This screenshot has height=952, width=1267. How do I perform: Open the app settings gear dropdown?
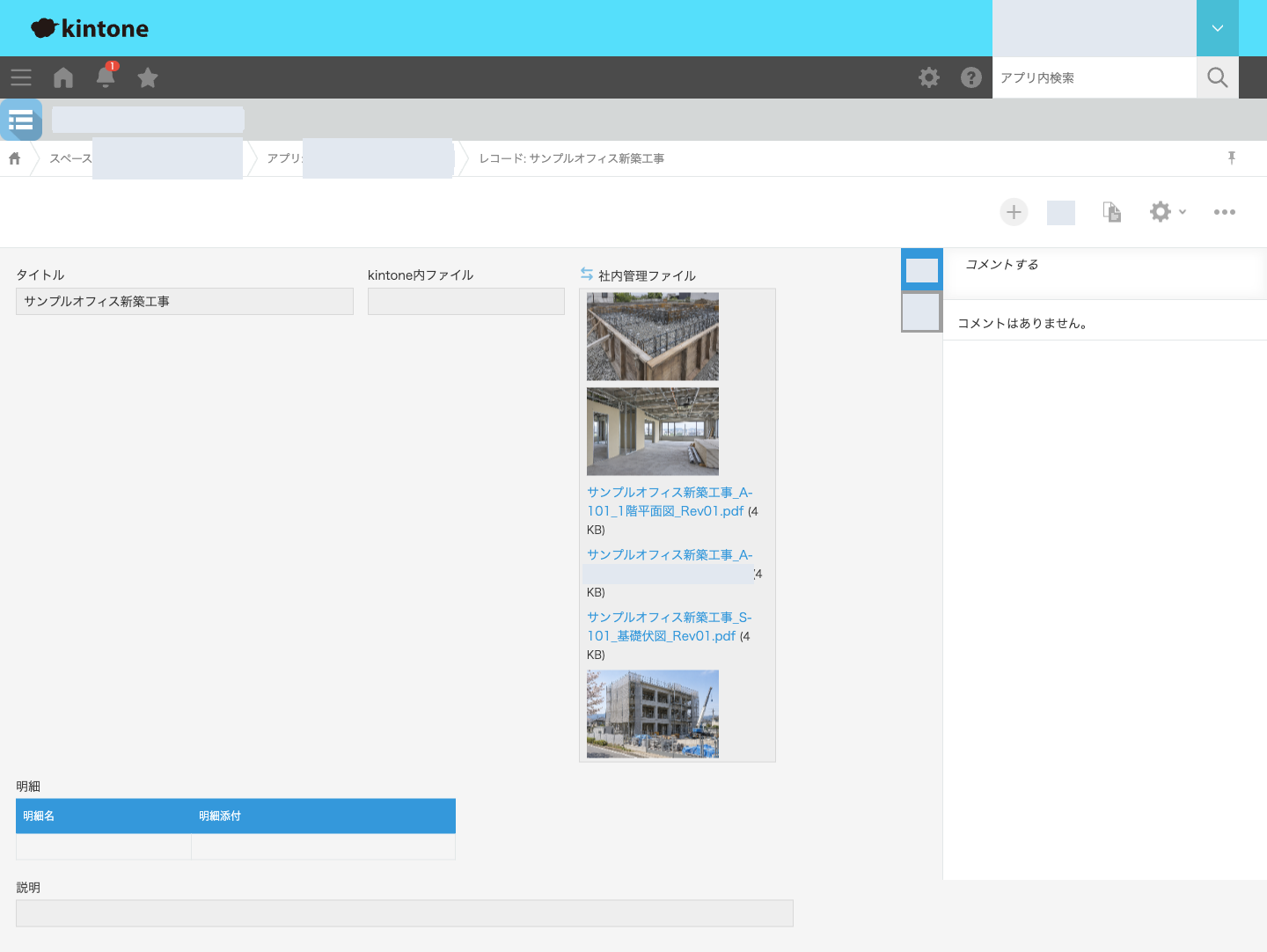coord(1168,212)
